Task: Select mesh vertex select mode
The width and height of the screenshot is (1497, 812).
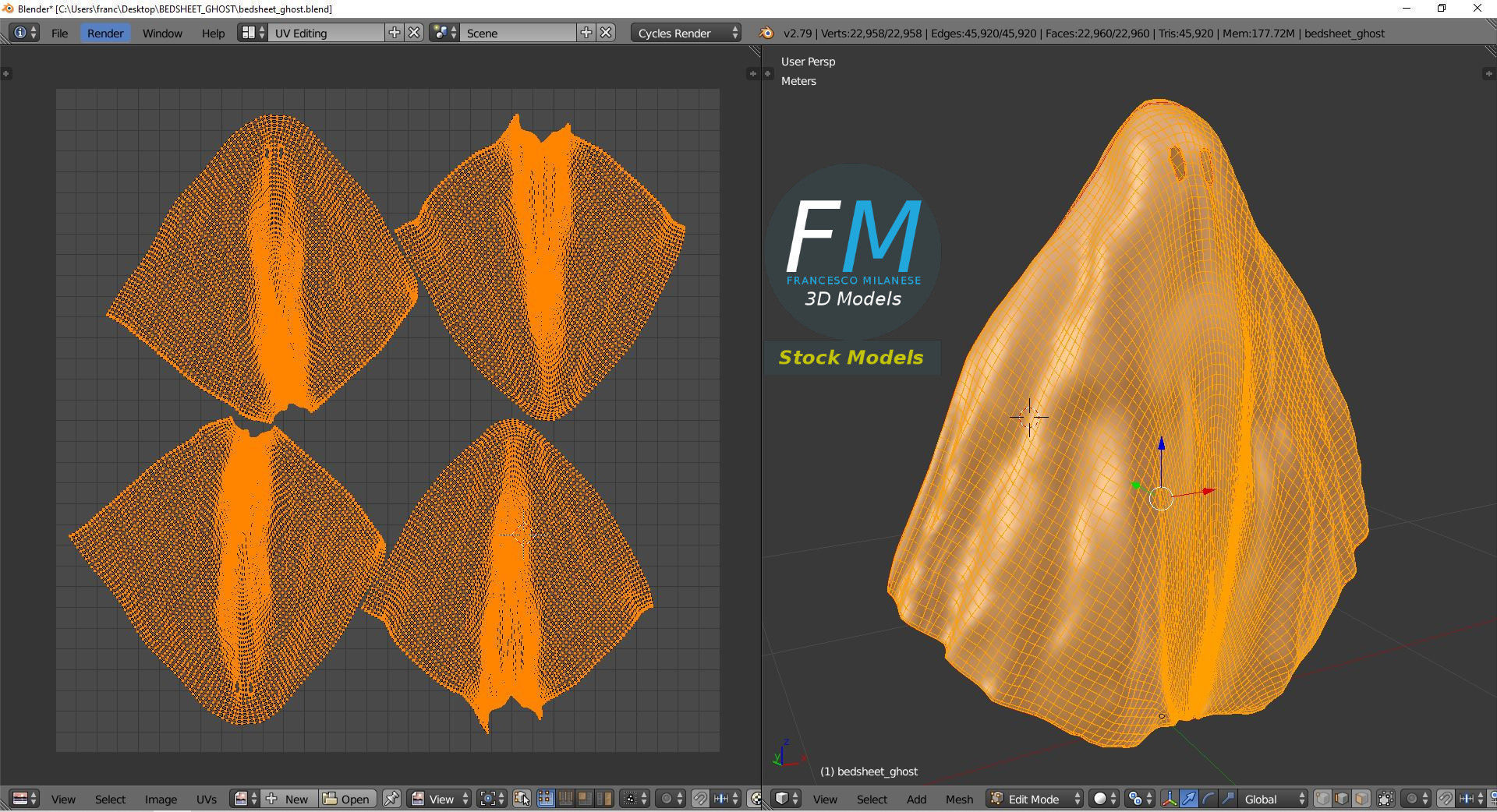Action: 1323,799
